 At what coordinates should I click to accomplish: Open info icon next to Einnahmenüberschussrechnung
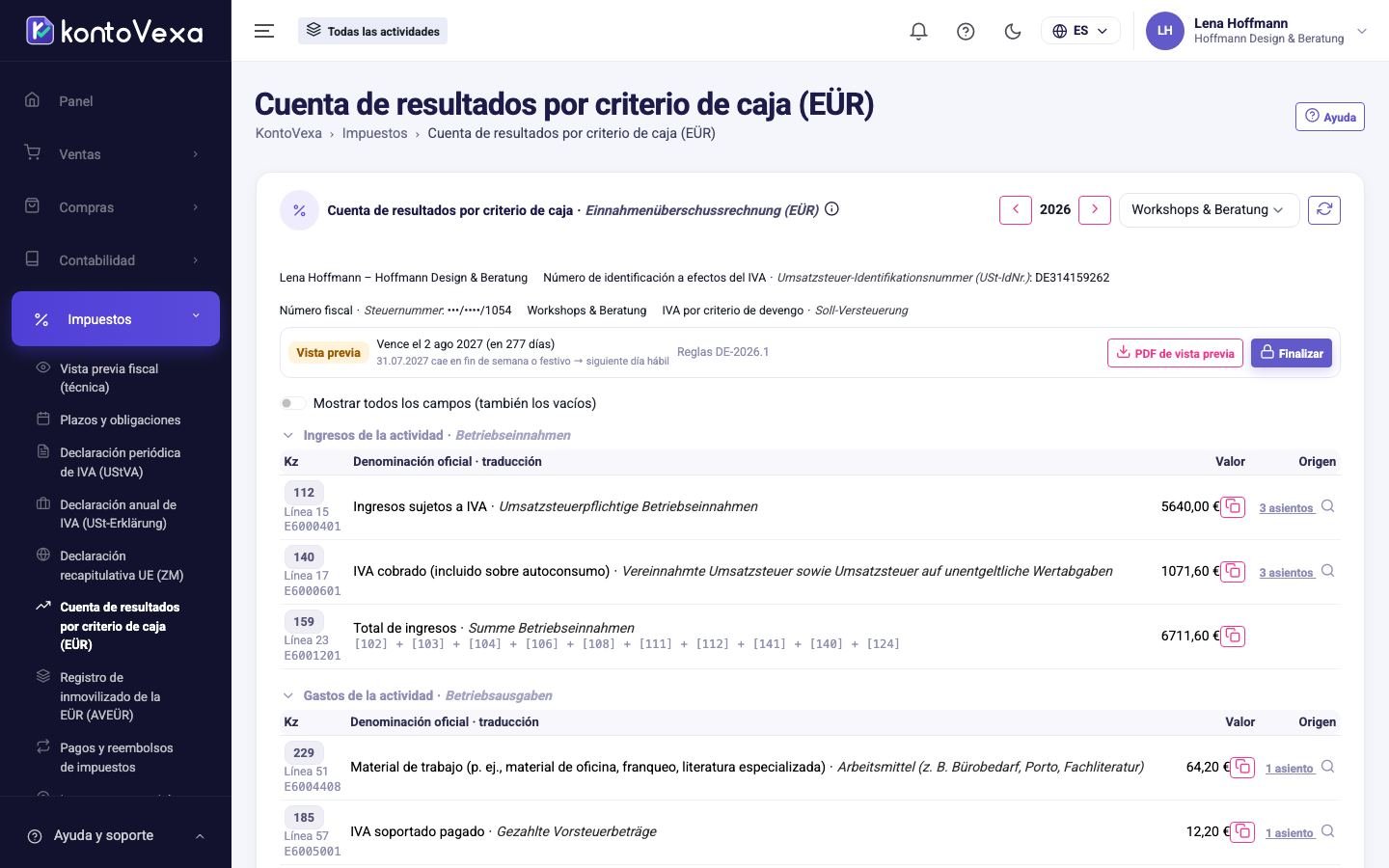[x=831, y=209]
